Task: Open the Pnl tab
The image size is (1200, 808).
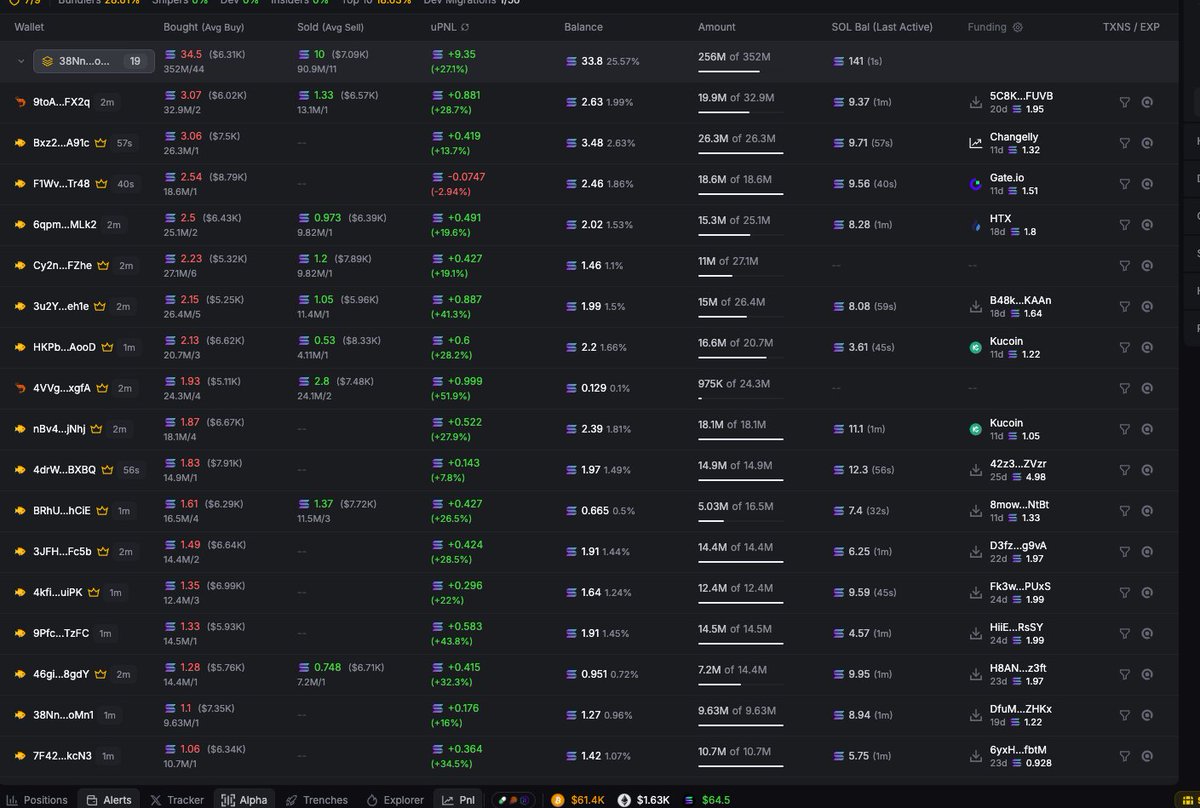Action: (x=458, y=800)
